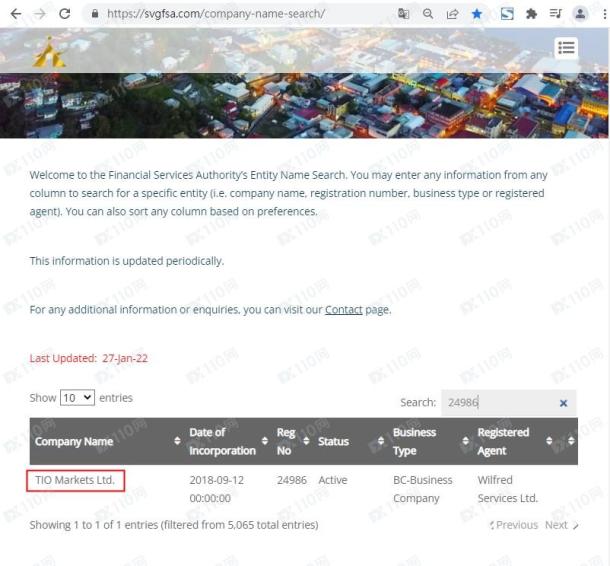Click the Search input containing 24986
This screenshot has width=610, height=566.
coord(508,403)
